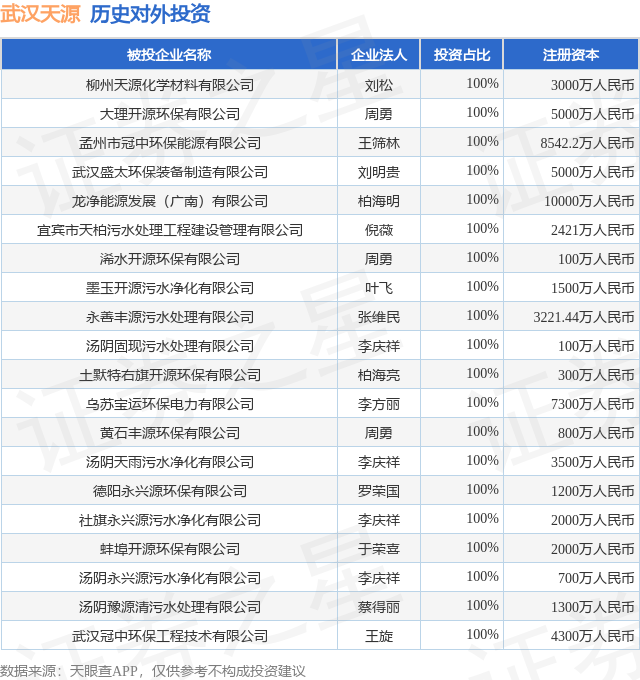Select 汤阴天雨污水净化有限公司 cell
The image size is (640, 680).
pyautogui.click(x=170, y=462)
